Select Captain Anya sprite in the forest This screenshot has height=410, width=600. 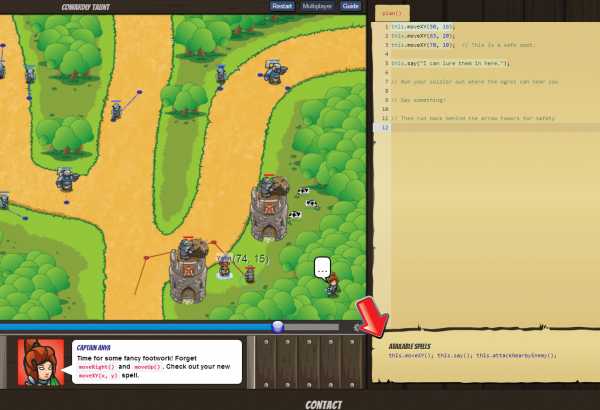tap(333, 285)
